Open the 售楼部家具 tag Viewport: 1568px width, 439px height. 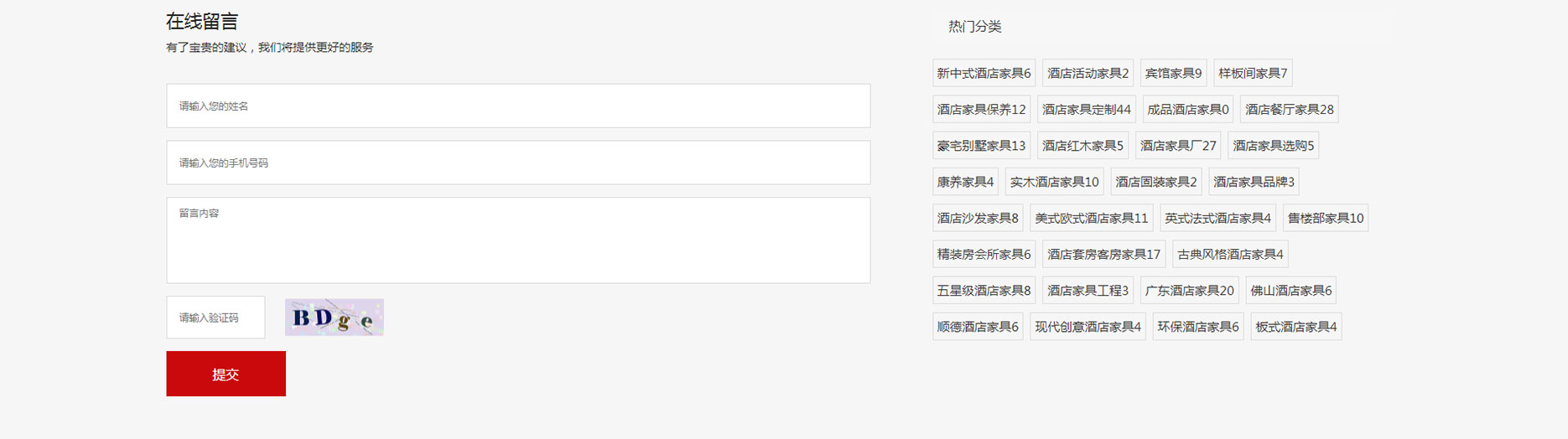tap(1325, 218)
